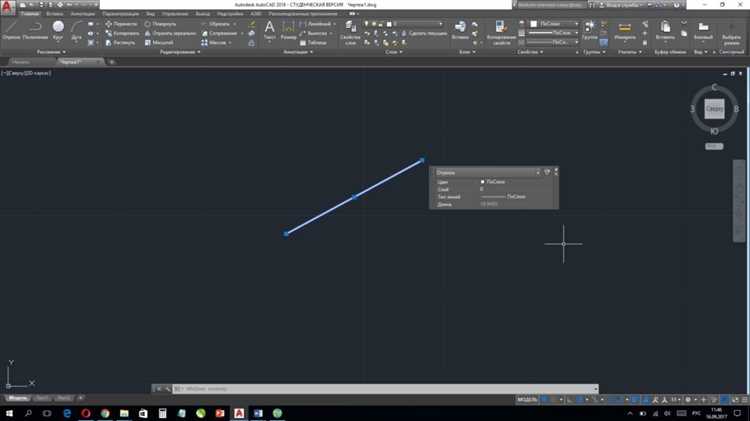750x421 pixels.
Task: Expand the Аннотации panel
Action: coord(298,52)
